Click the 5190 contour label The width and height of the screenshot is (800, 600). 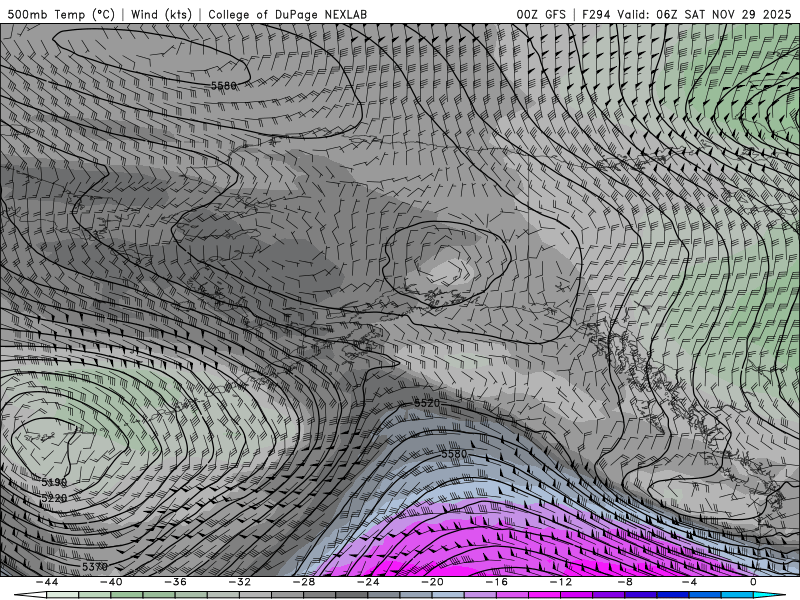pyautogui.click(x=54, y=482)
